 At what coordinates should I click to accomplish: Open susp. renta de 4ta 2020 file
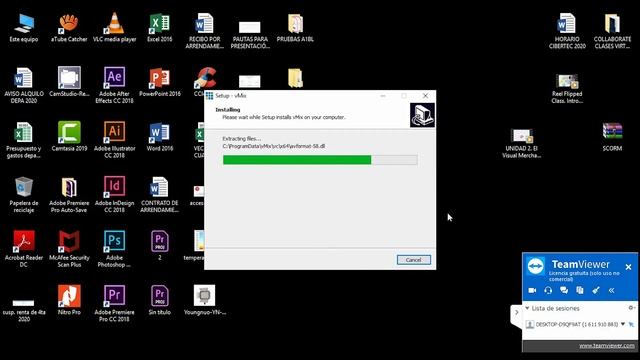pyautogui.click(x=24, y=311)
